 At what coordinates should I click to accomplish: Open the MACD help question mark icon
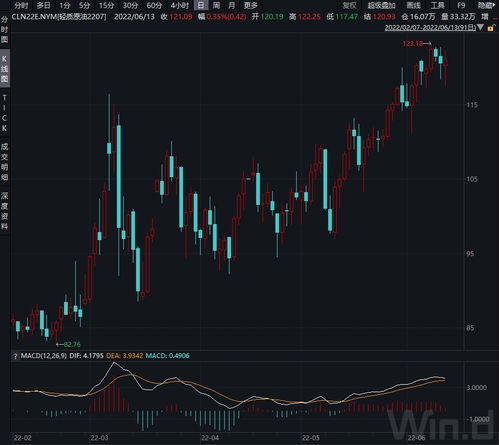15,356
